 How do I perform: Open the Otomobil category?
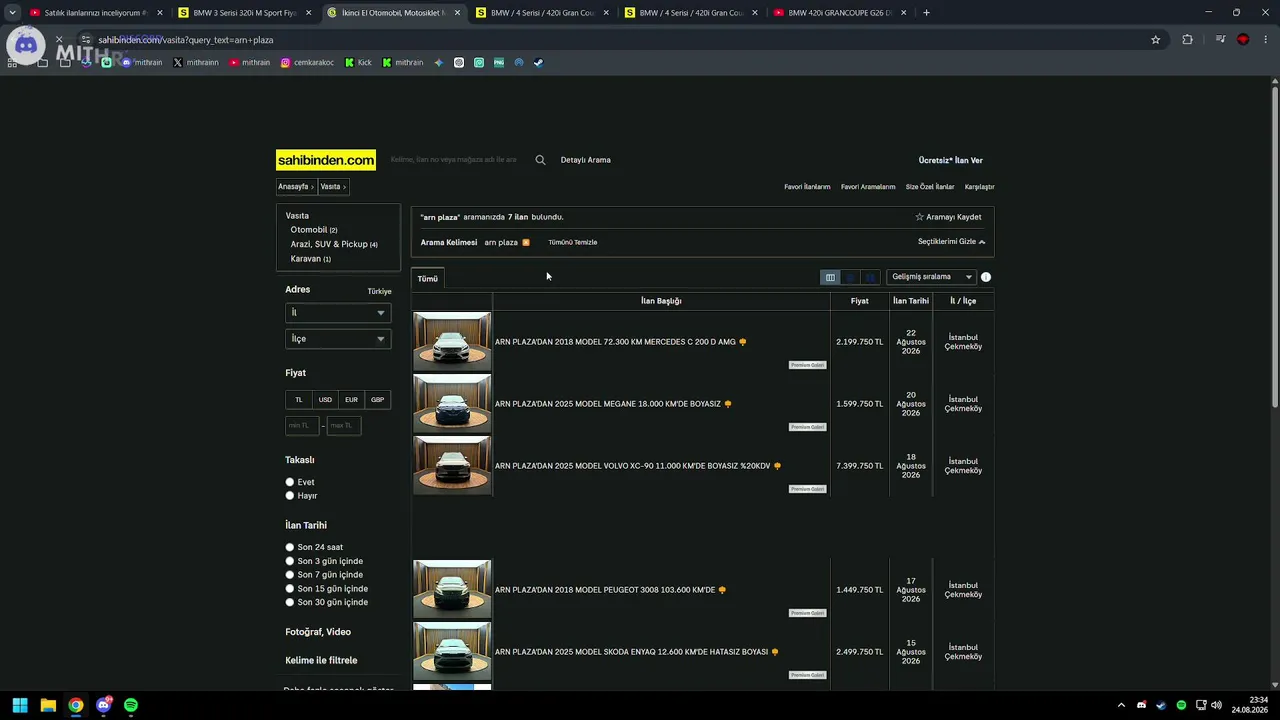click(x=309, y=230)
